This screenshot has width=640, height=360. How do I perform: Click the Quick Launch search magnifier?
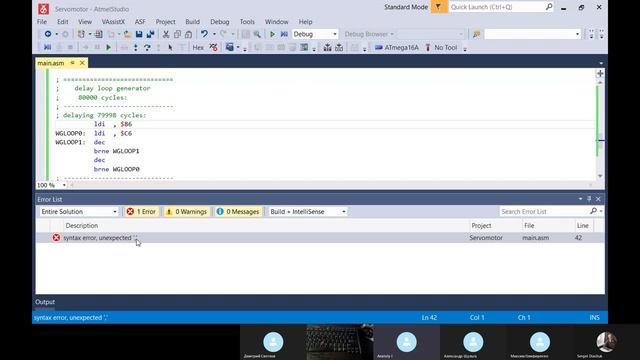549,7
